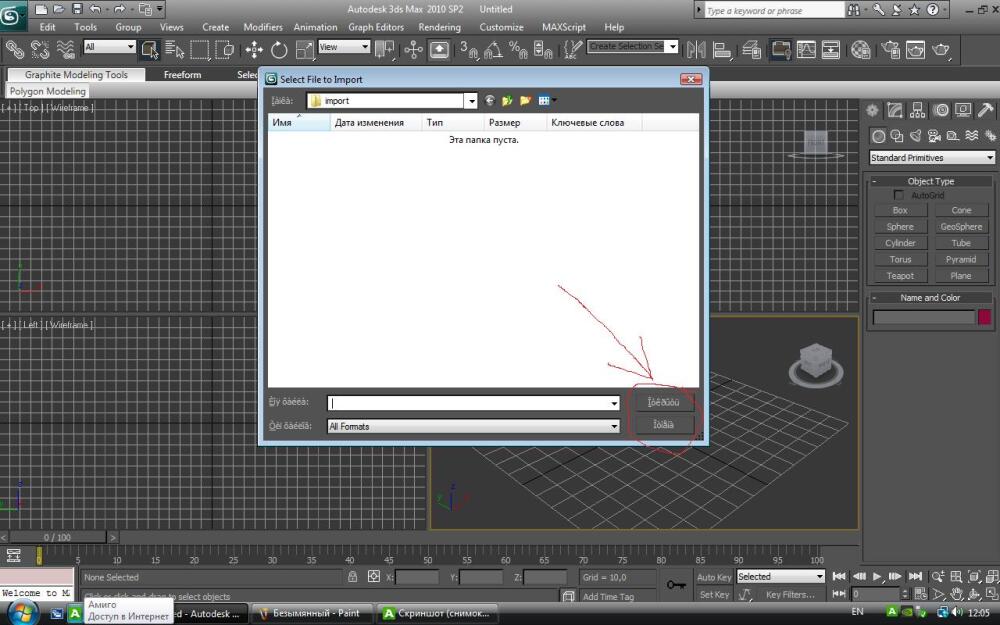Choose the Rectangular Selection Region tool
The height and width of the screenshot is (625, 1000).
pyautogui.click(x=200, y=49)
